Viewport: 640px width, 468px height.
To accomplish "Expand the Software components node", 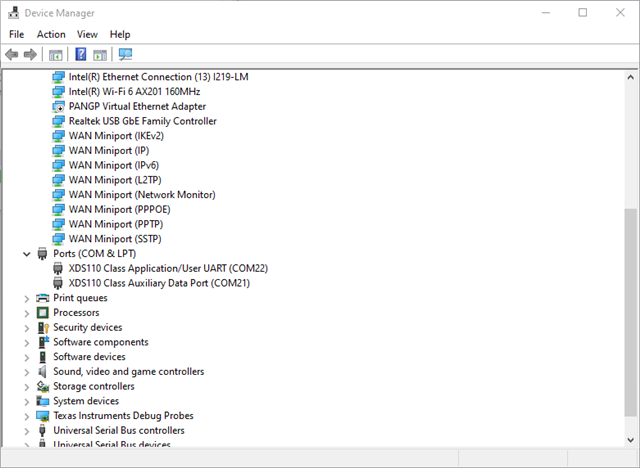I will [27, 343].
